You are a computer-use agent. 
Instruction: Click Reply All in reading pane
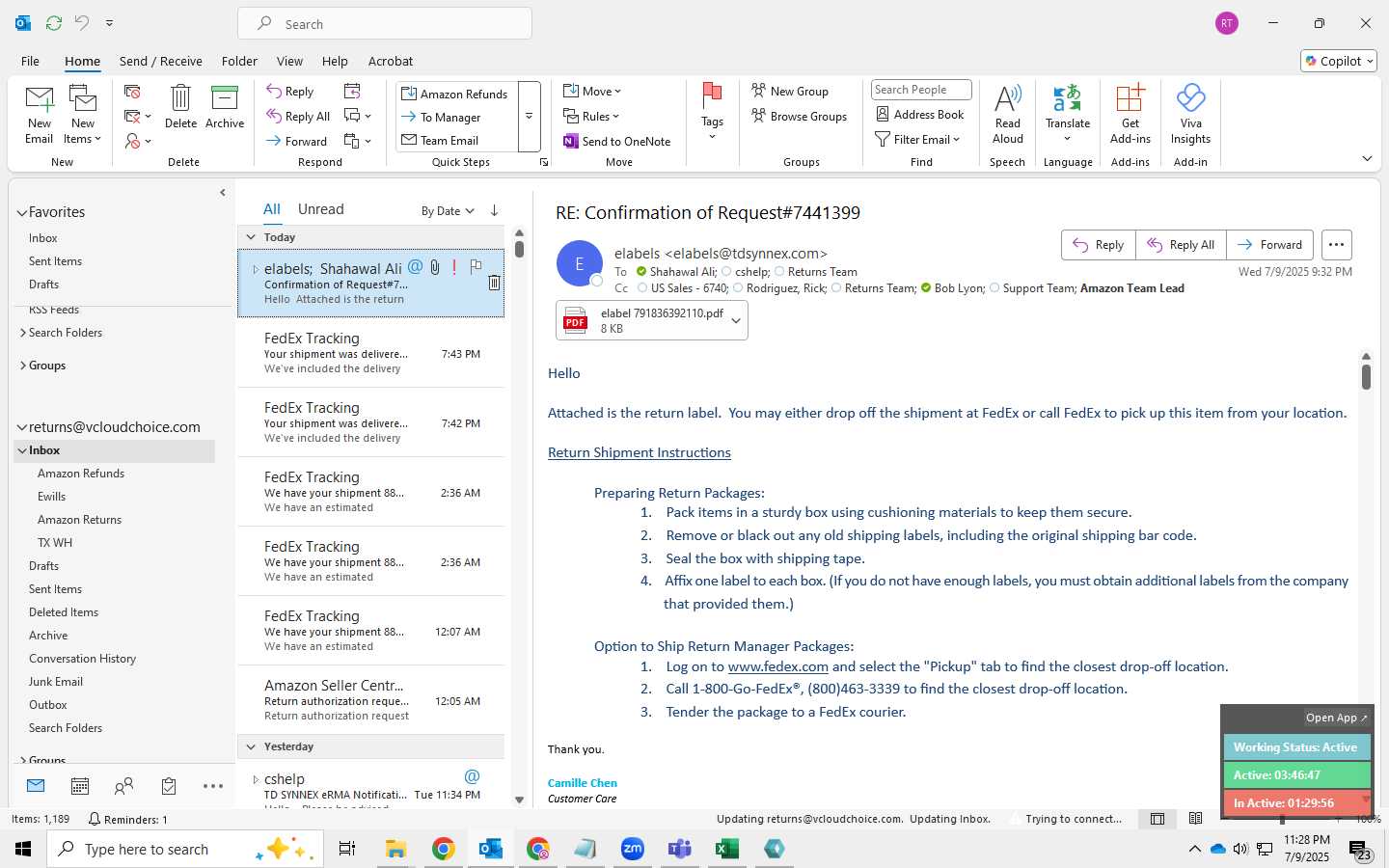[x=1181, y=245]
